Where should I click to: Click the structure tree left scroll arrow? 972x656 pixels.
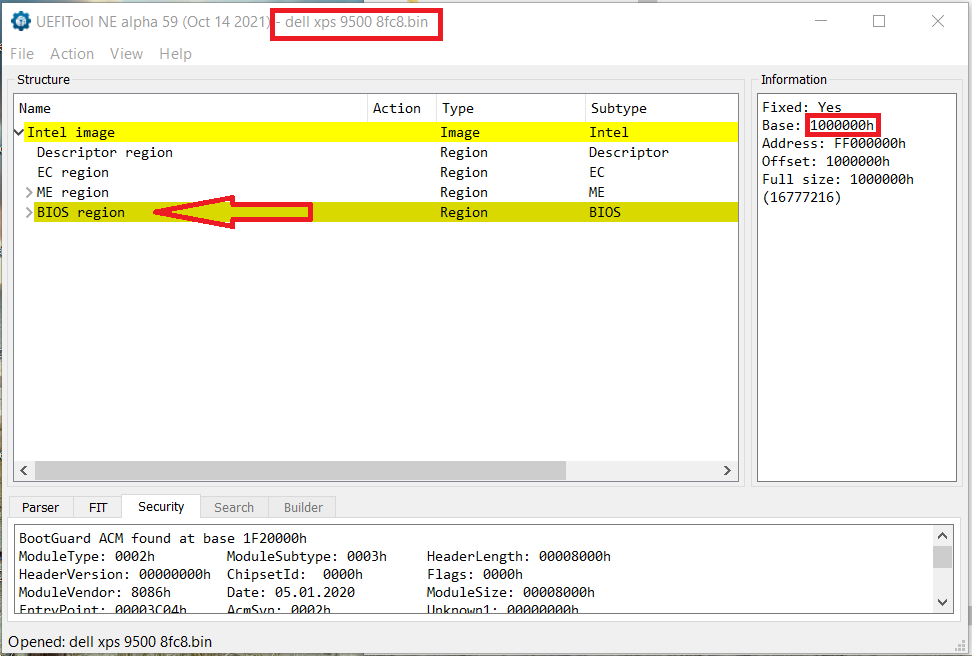(x=24, y=471)
